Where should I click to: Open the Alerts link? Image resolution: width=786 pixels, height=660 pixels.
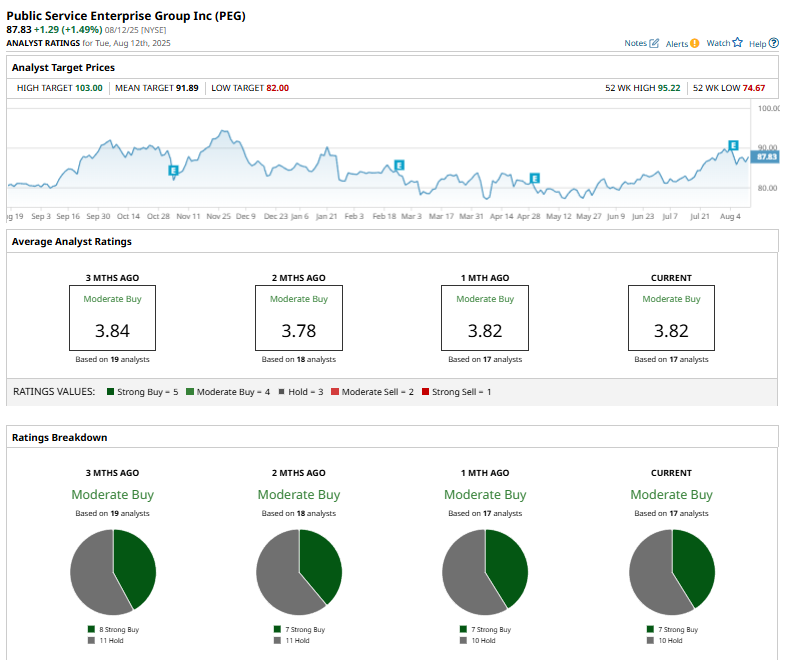click(x=677, y=44)
